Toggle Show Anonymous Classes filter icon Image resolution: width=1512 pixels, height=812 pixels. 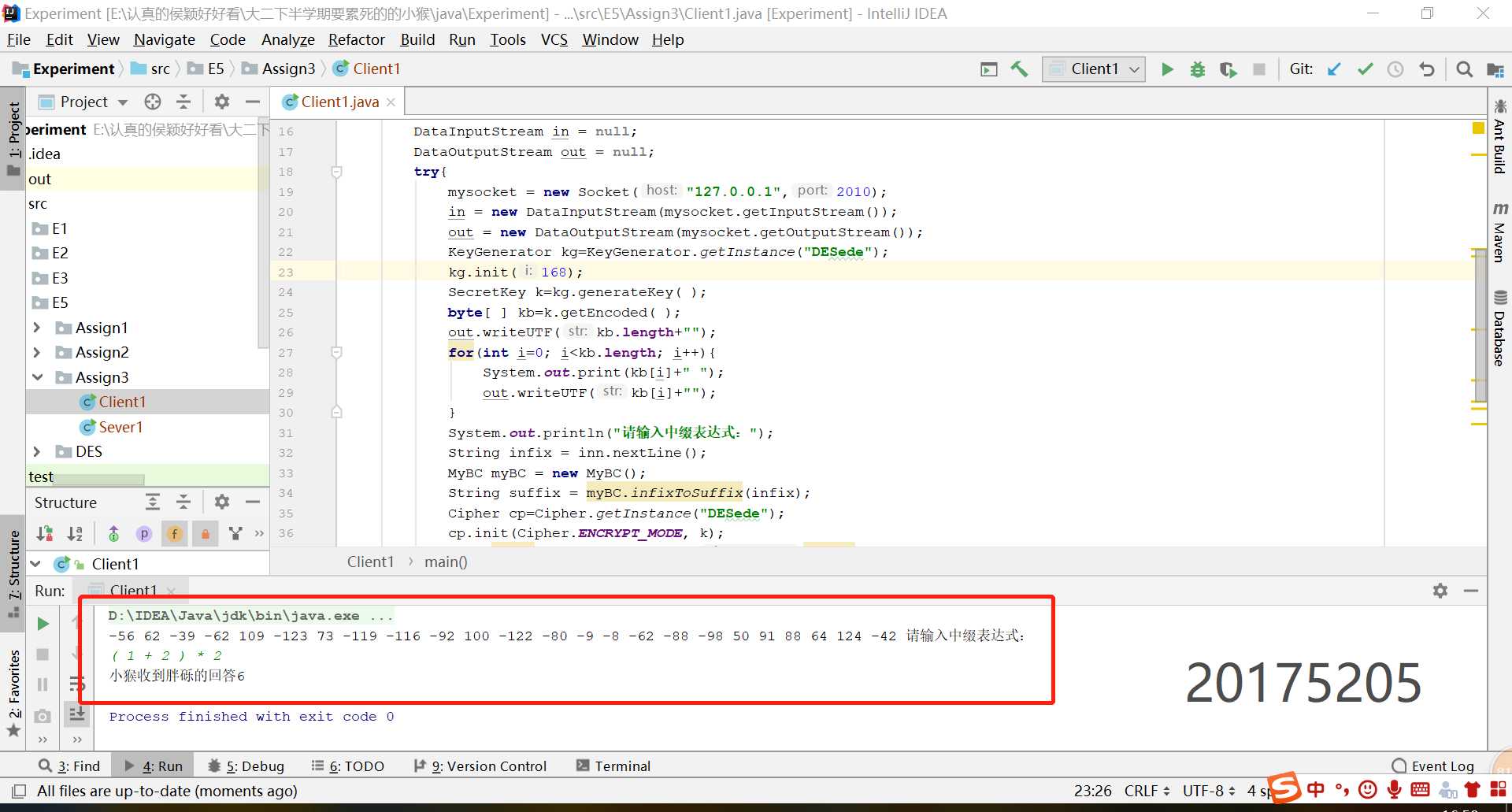click(235, 533)
